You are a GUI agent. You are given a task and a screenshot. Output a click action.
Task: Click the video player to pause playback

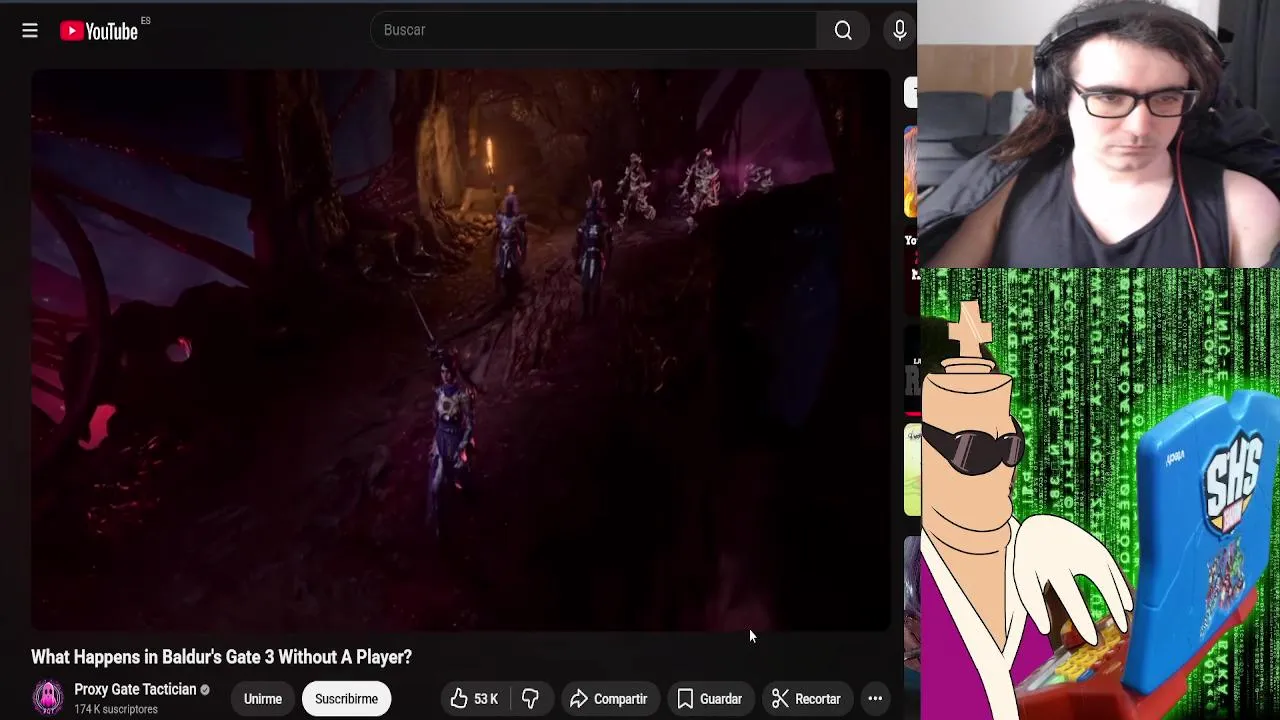tap(460, 350)
